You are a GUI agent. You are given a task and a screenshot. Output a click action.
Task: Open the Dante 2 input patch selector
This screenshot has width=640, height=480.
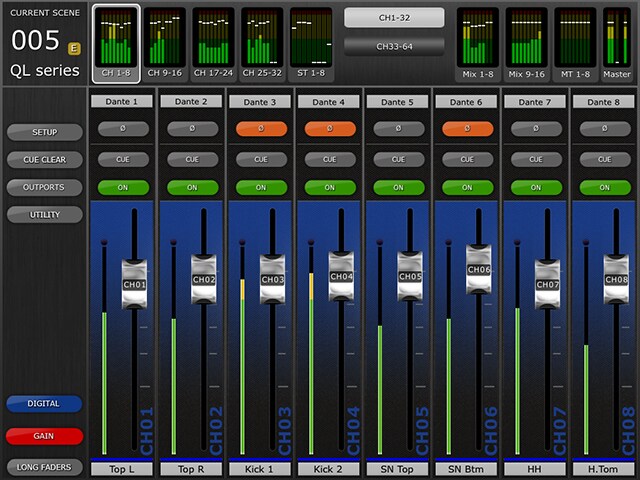point(192,101)
